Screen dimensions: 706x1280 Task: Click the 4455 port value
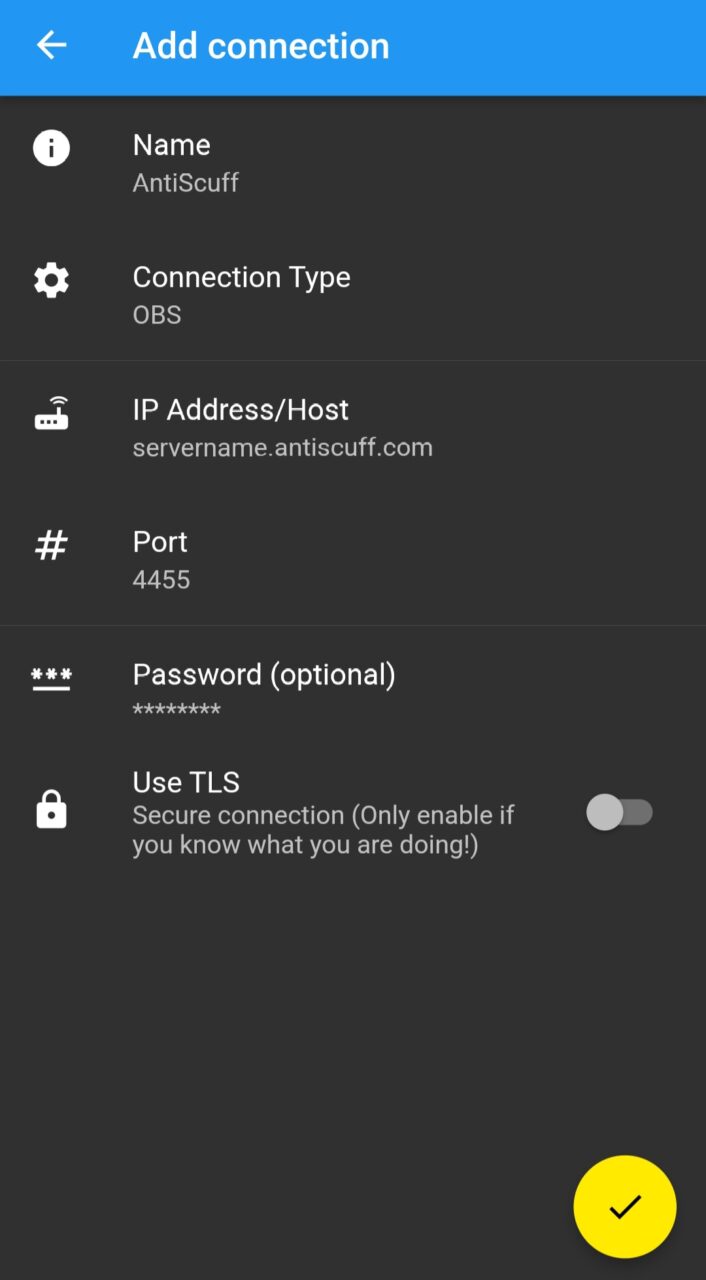161,580
